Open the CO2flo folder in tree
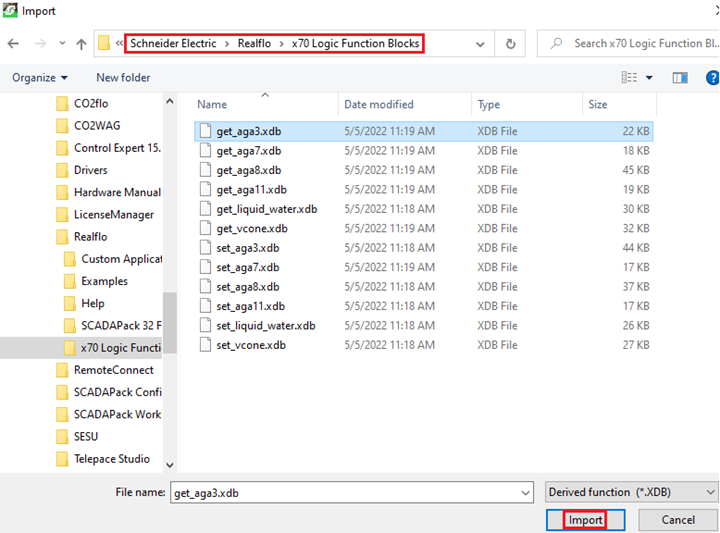720x533 pixels. pyautogui.click(x=82, y=103)
